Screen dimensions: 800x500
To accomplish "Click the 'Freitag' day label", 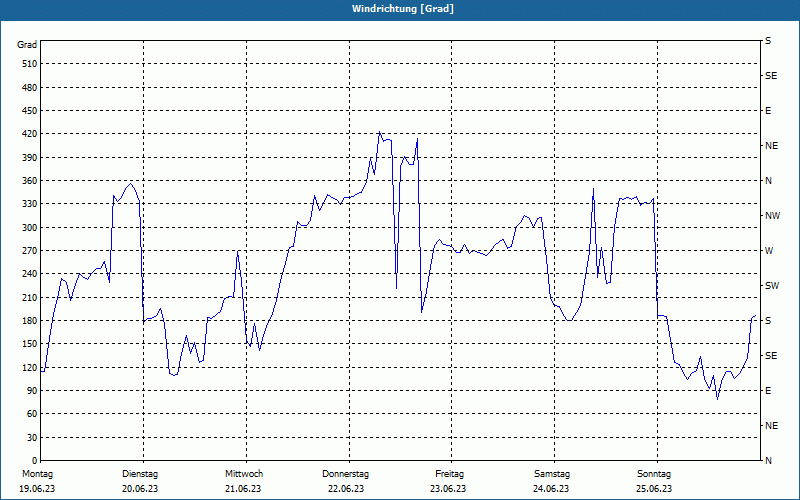I will 449,474.
